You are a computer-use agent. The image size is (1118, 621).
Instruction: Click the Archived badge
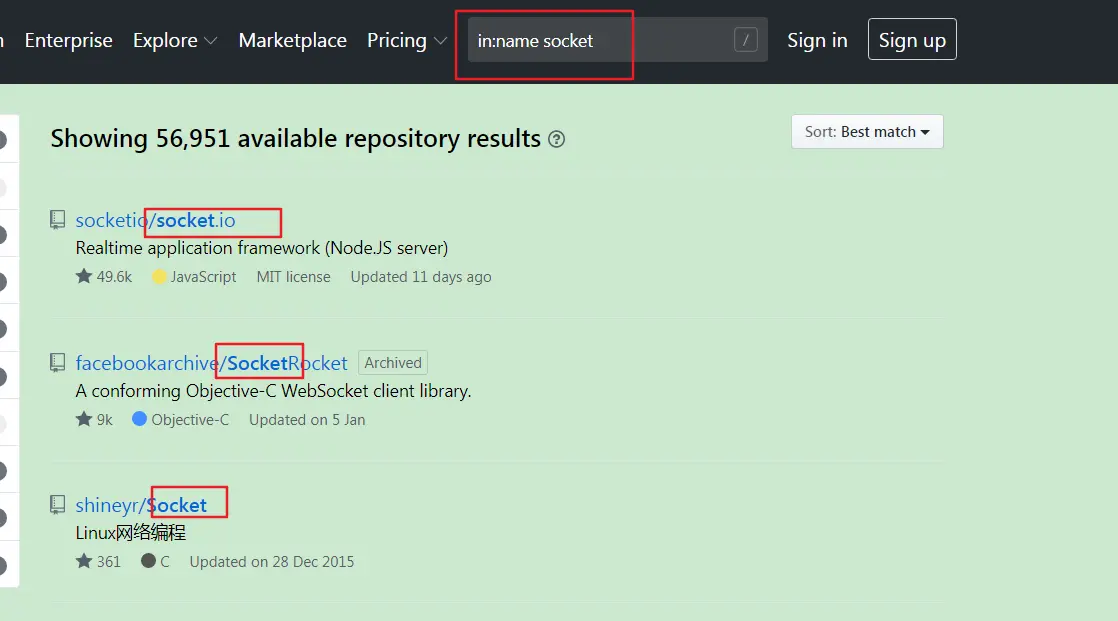(x=393, y=363)
